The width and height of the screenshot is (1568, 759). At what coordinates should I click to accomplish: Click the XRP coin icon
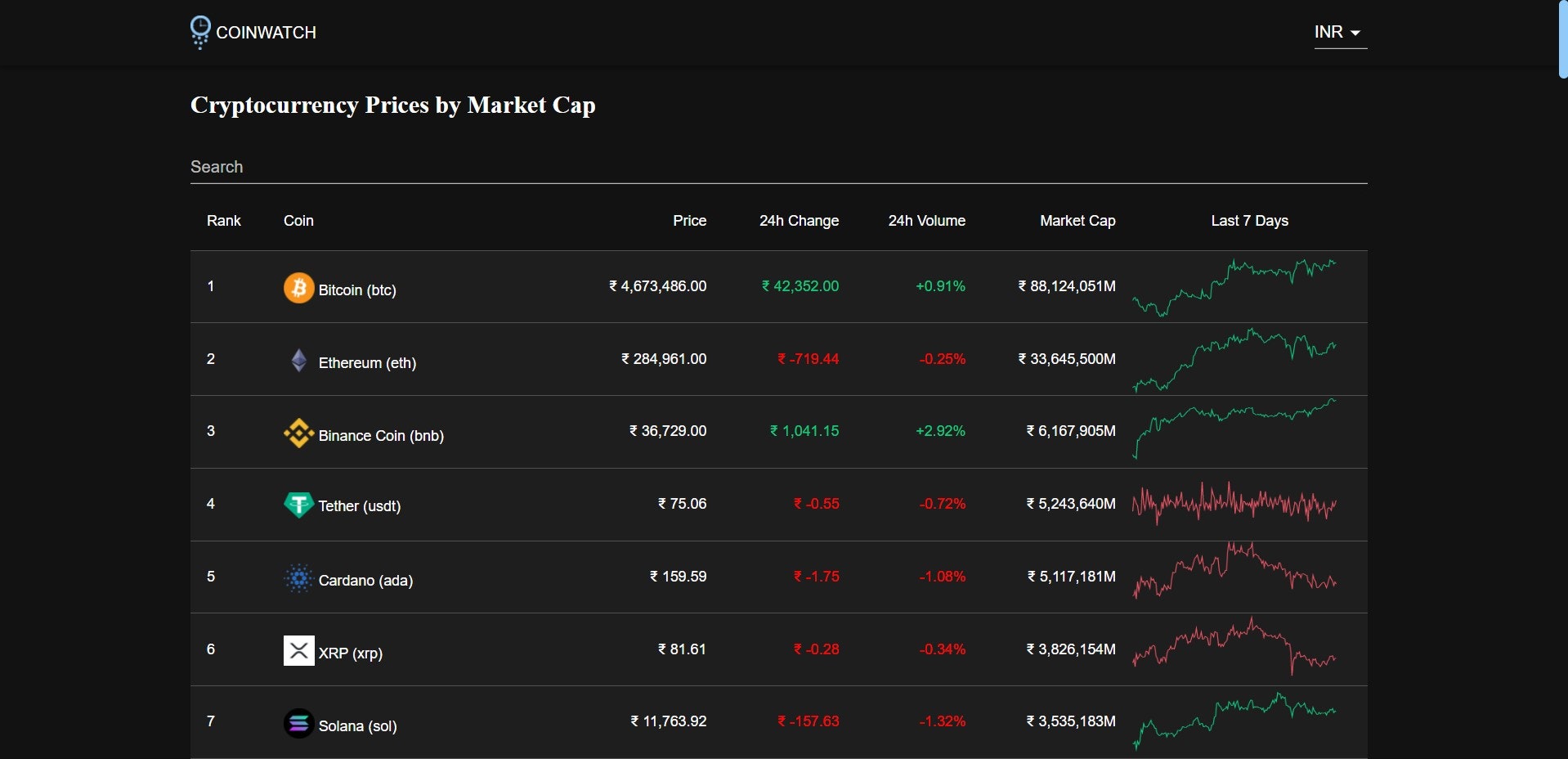pos(298,651)
